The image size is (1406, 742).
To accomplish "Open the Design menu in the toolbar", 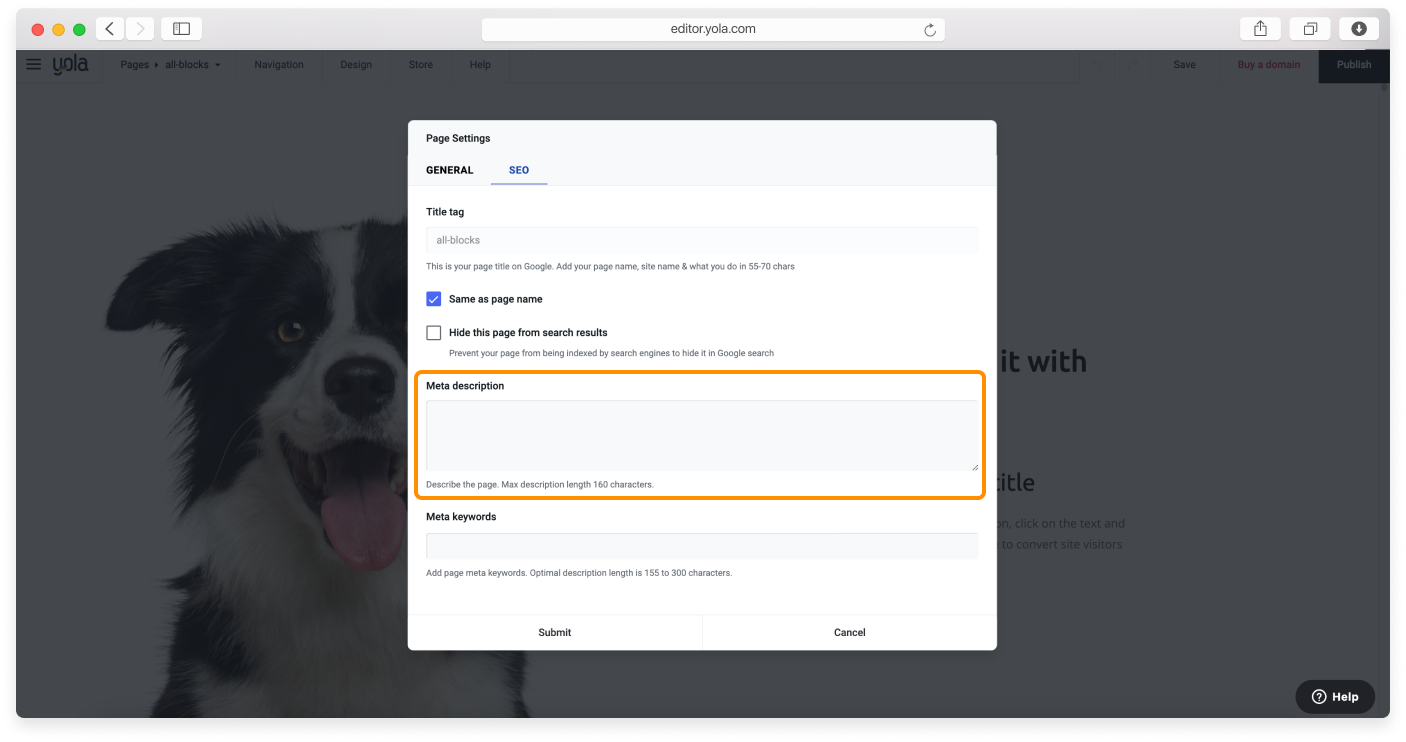I will pyautogui.click(x=355, y=64).
